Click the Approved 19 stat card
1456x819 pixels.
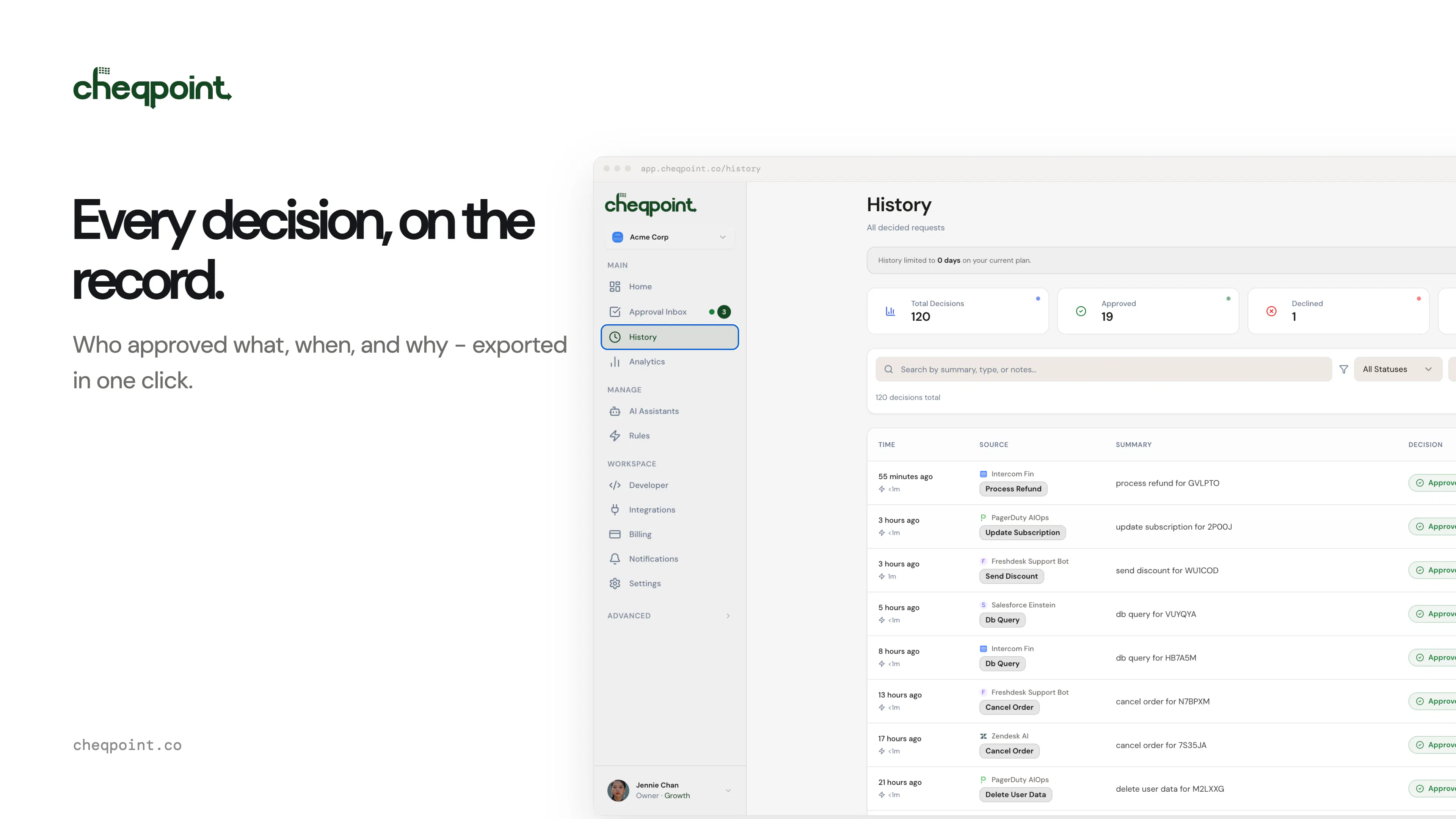coord(1148,311)
